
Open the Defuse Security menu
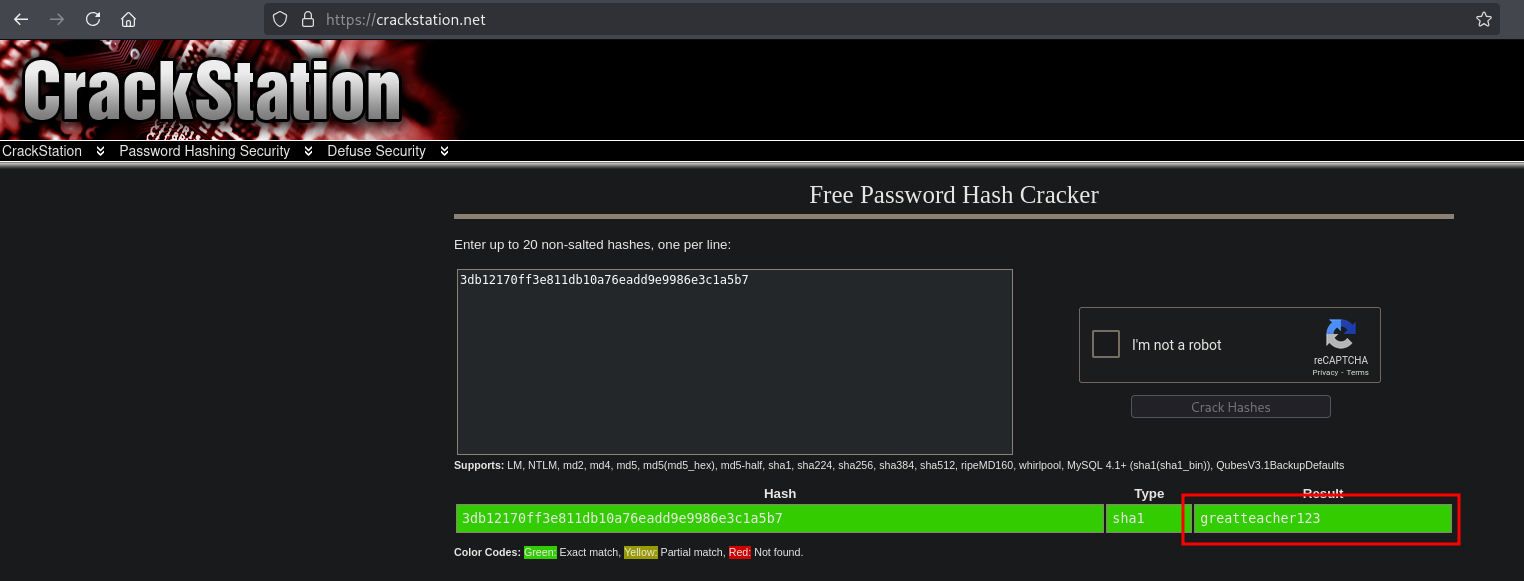click(376, 151)
